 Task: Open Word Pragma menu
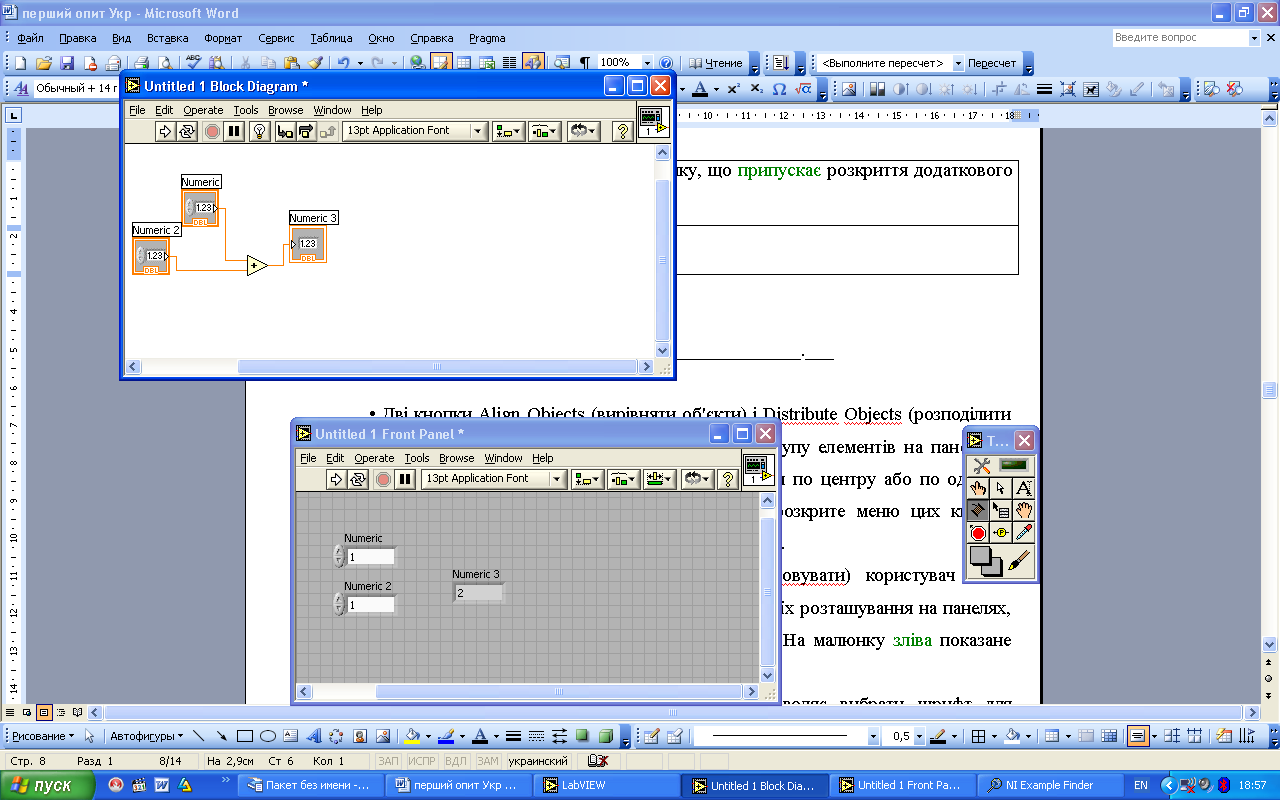pyautogui.click(x=487, y=38)
